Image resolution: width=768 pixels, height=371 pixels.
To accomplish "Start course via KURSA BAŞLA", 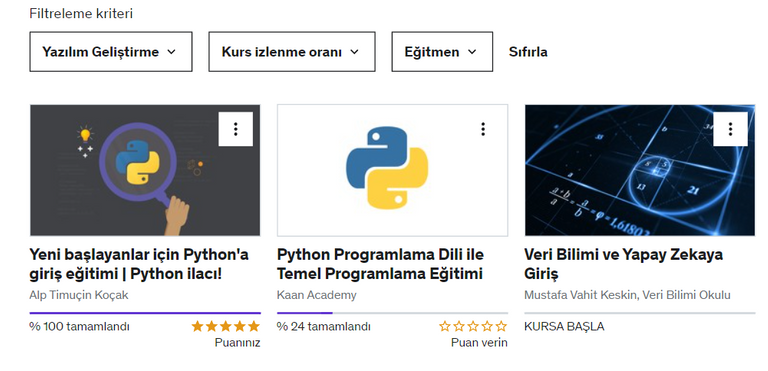I will click(x=564, y=327).
